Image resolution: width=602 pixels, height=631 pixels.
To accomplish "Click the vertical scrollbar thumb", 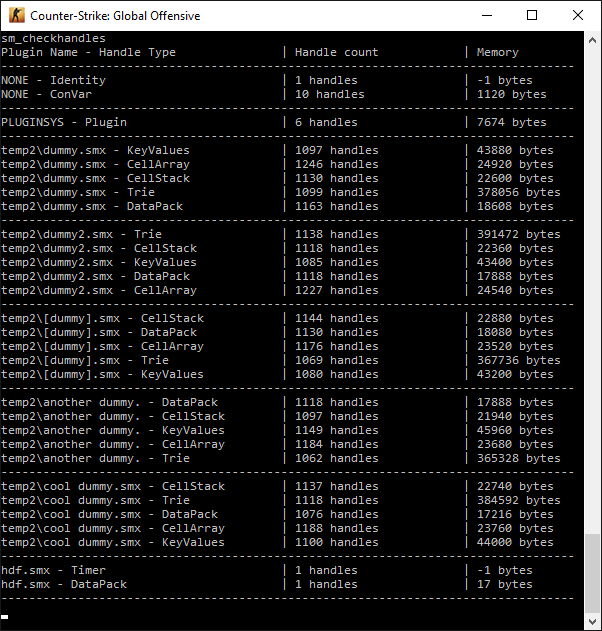I will 592,573.
